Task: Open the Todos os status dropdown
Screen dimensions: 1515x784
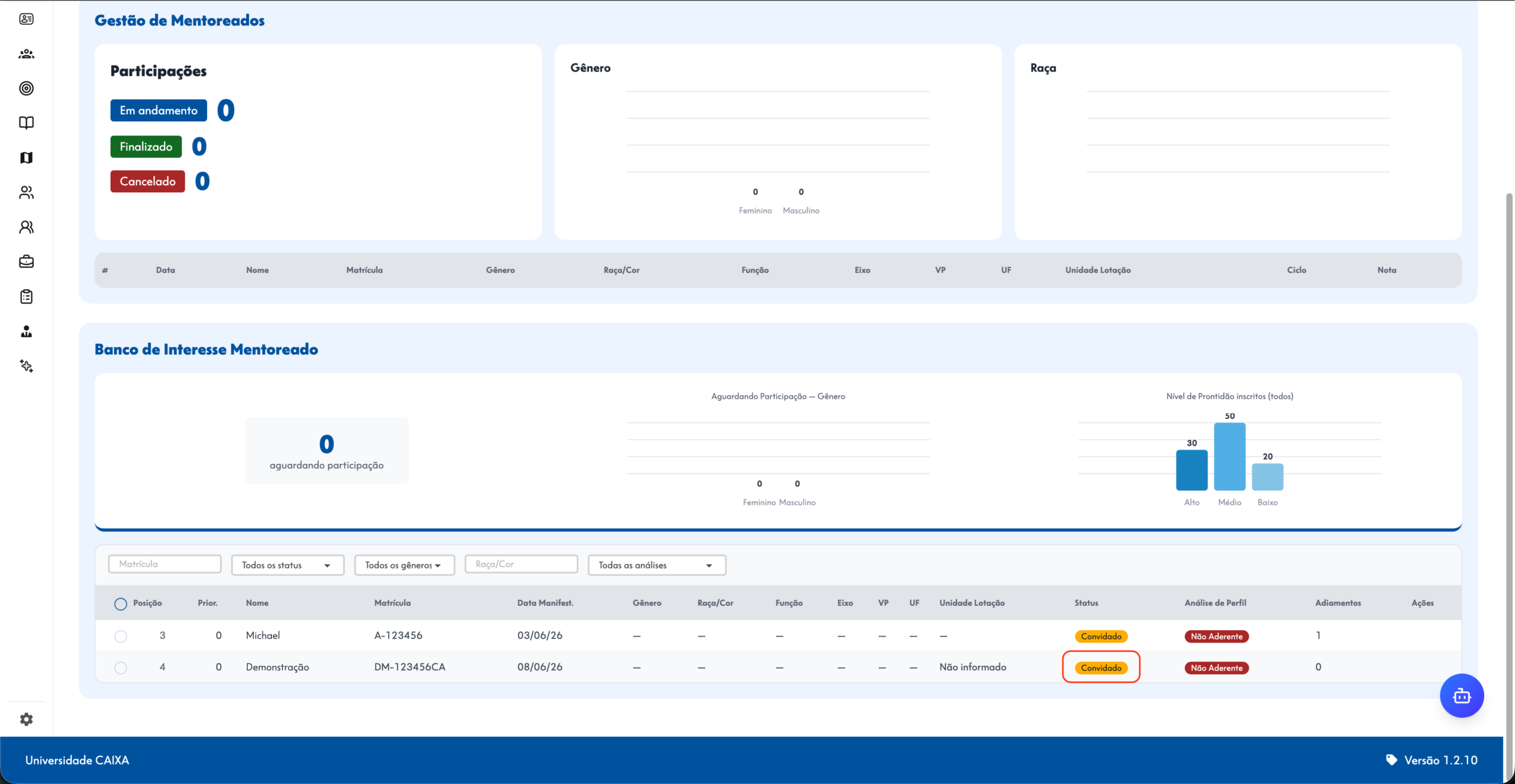Action: pyautogui.click(x=288, y=565)
